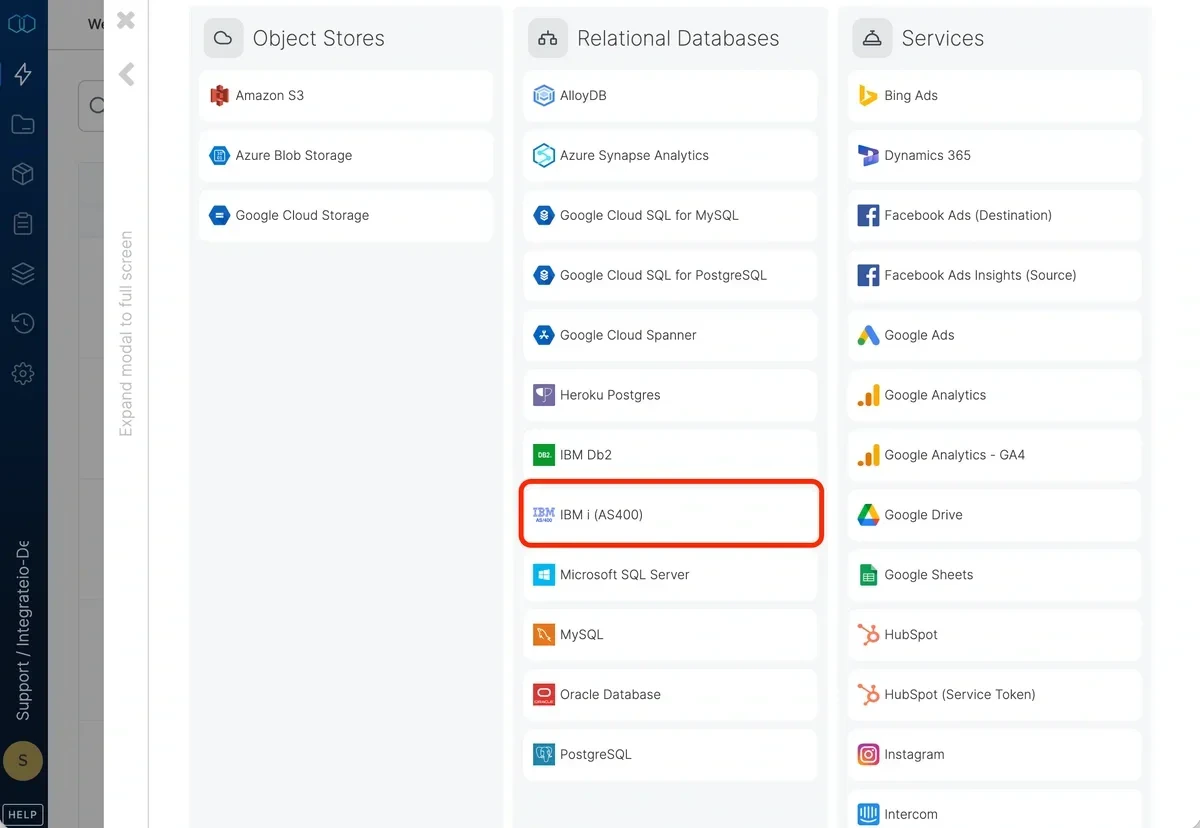Click the Amazon S3 logo icon
1200x828 pixels.
(x=219, y=96)
